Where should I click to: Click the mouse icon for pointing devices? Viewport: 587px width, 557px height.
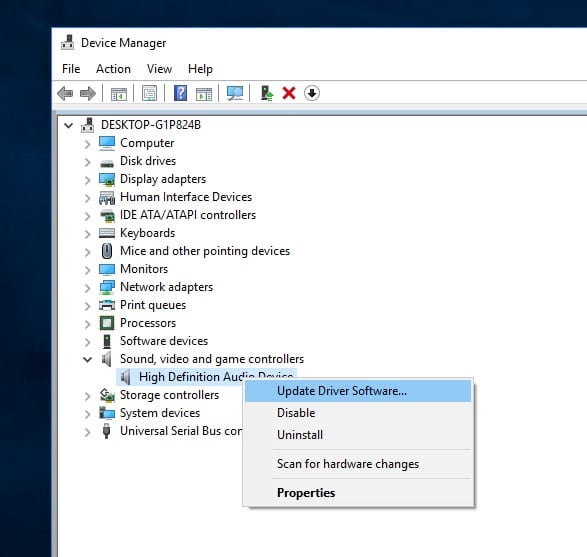[x=107, y=251]
